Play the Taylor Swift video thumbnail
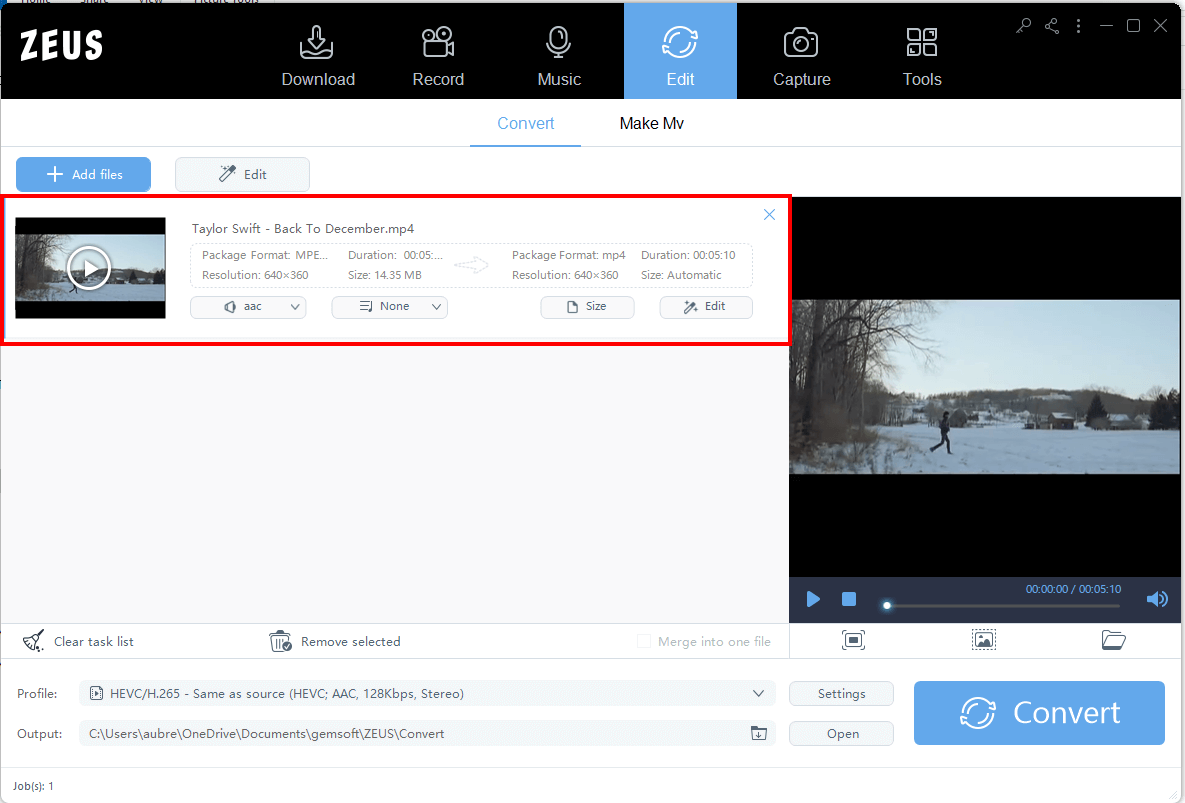This screenshot has height=803, width=1185. [89, 268]
